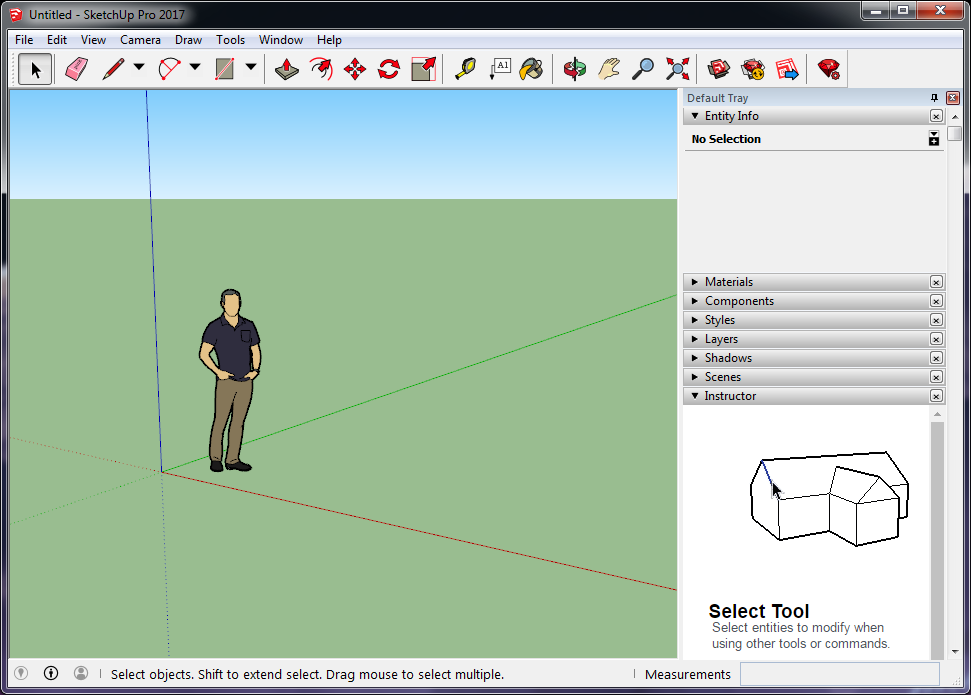Click the Measurements input box
Viewport: 971px width, 695px height.
coord(840,674)
